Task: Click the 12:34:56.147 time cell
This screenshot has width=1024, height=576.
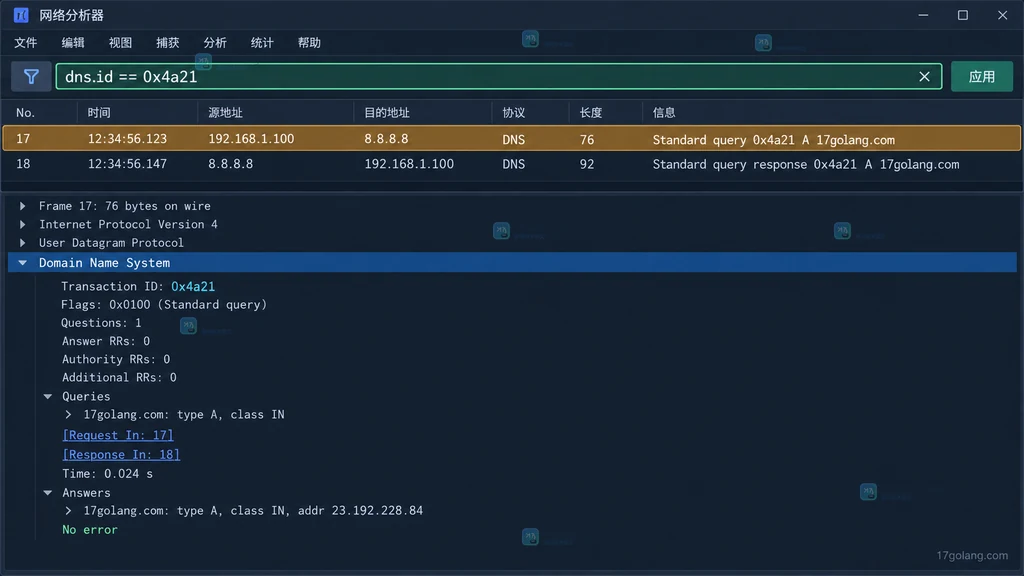Action: [x=127, y=164]
